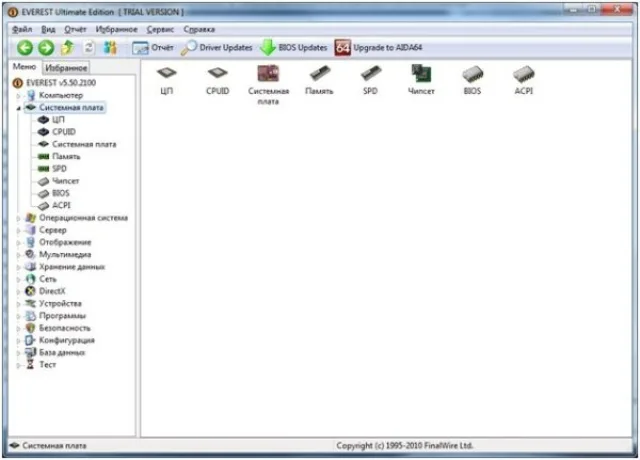
Task: Open the Сервис menu
Action: pos(160,29)
